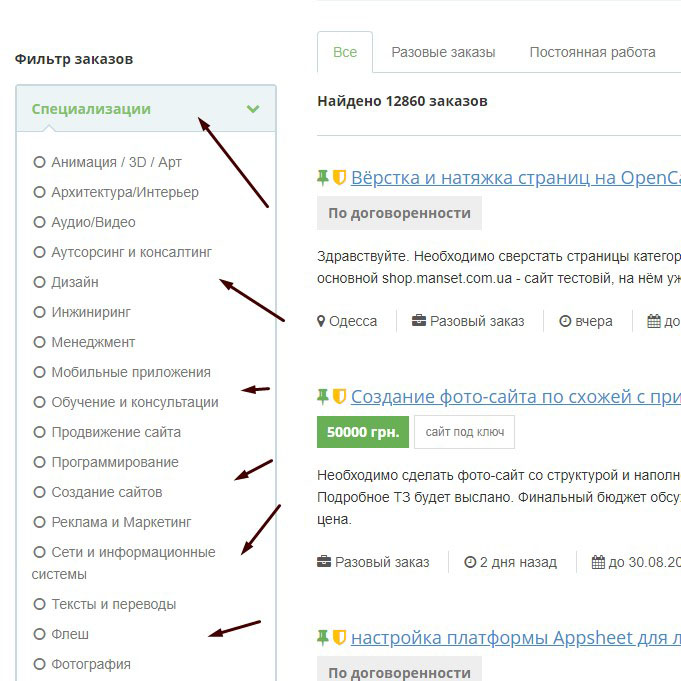The height and width of the screenshot is (681, 681).
Task: Select the Инжиниринг radio option
Action: 40,312
